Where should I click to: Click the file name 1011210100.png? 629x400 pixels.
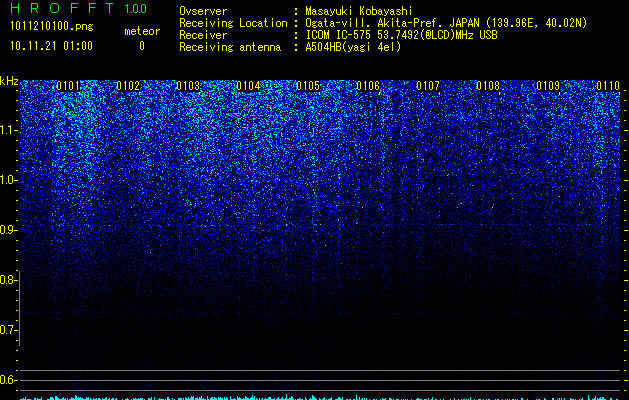tap(52, 27)
